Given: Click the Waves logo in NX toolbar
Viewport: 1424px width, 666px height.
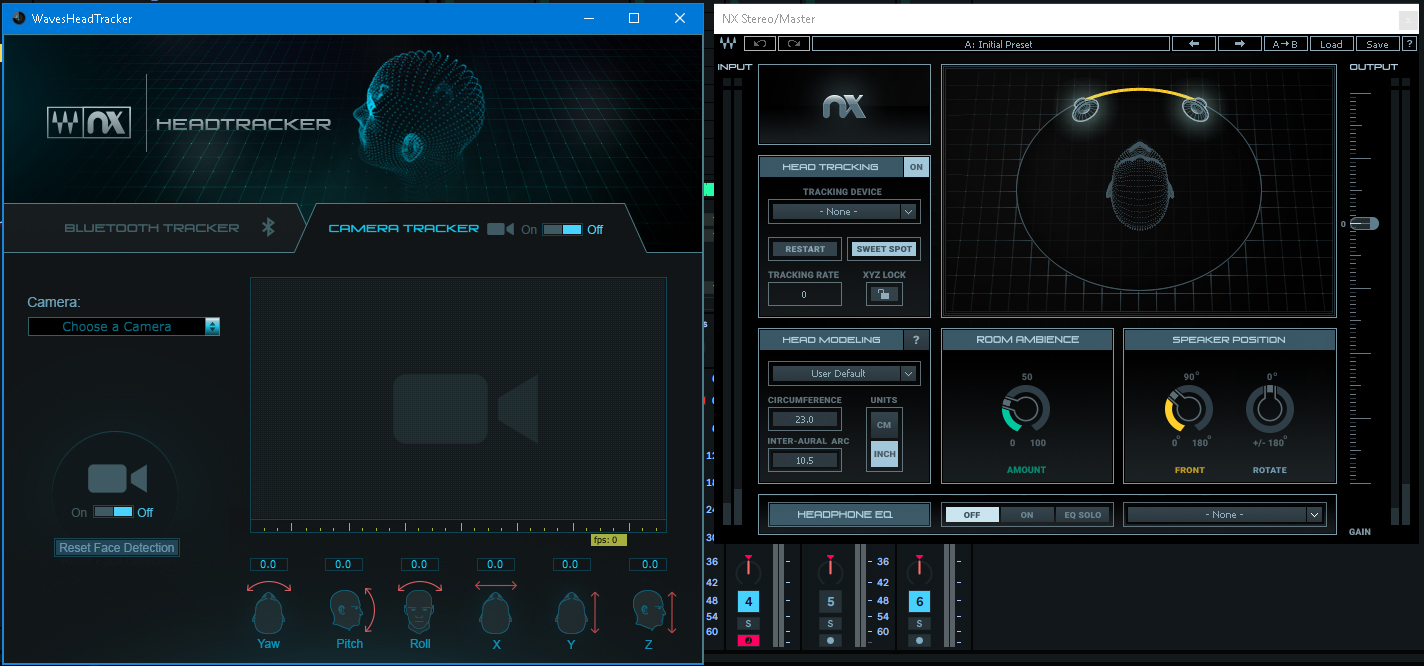Looking at the screenshot, I should pos(728,44).
